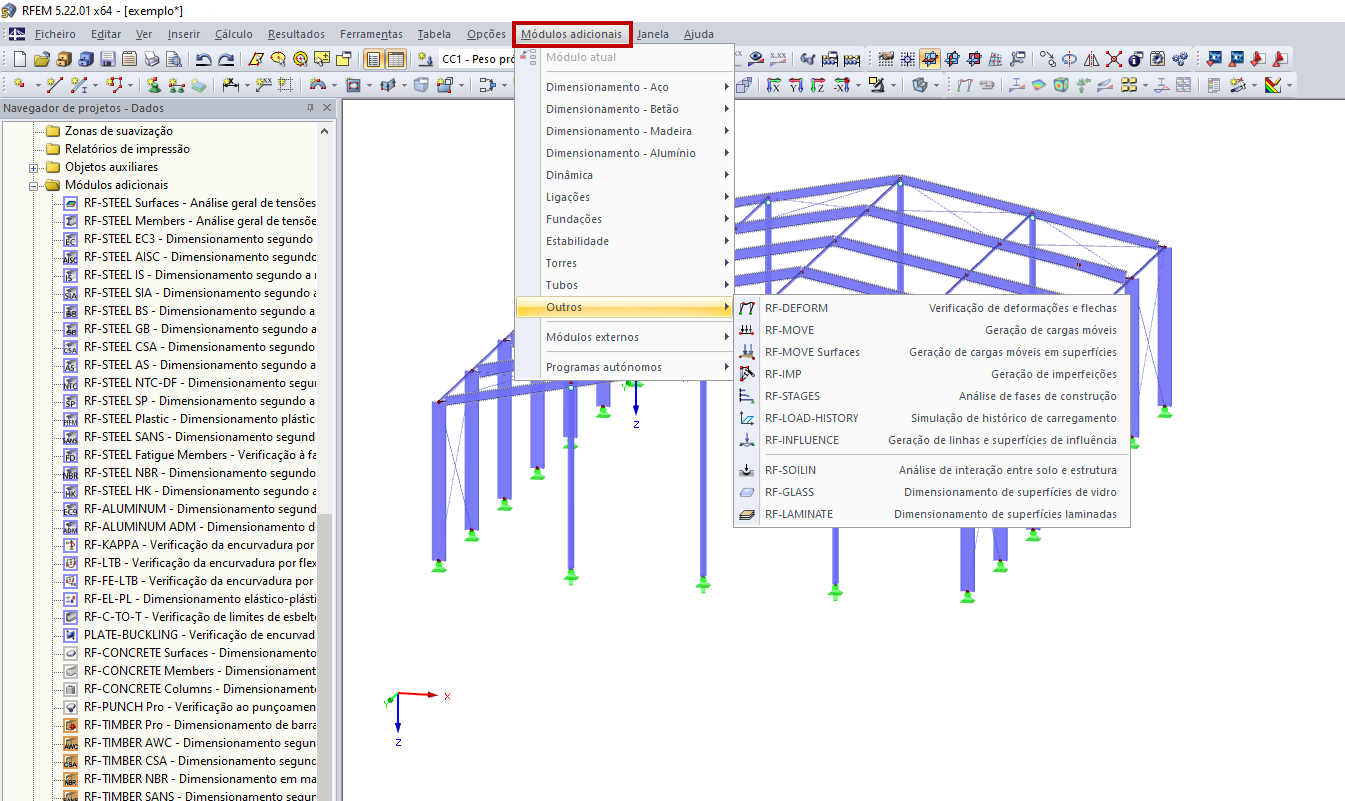1345x801 pixels.
Task: Click the RF-IMP module icon in the submenu
Action: pyautogui.click(x=747, y=374)
